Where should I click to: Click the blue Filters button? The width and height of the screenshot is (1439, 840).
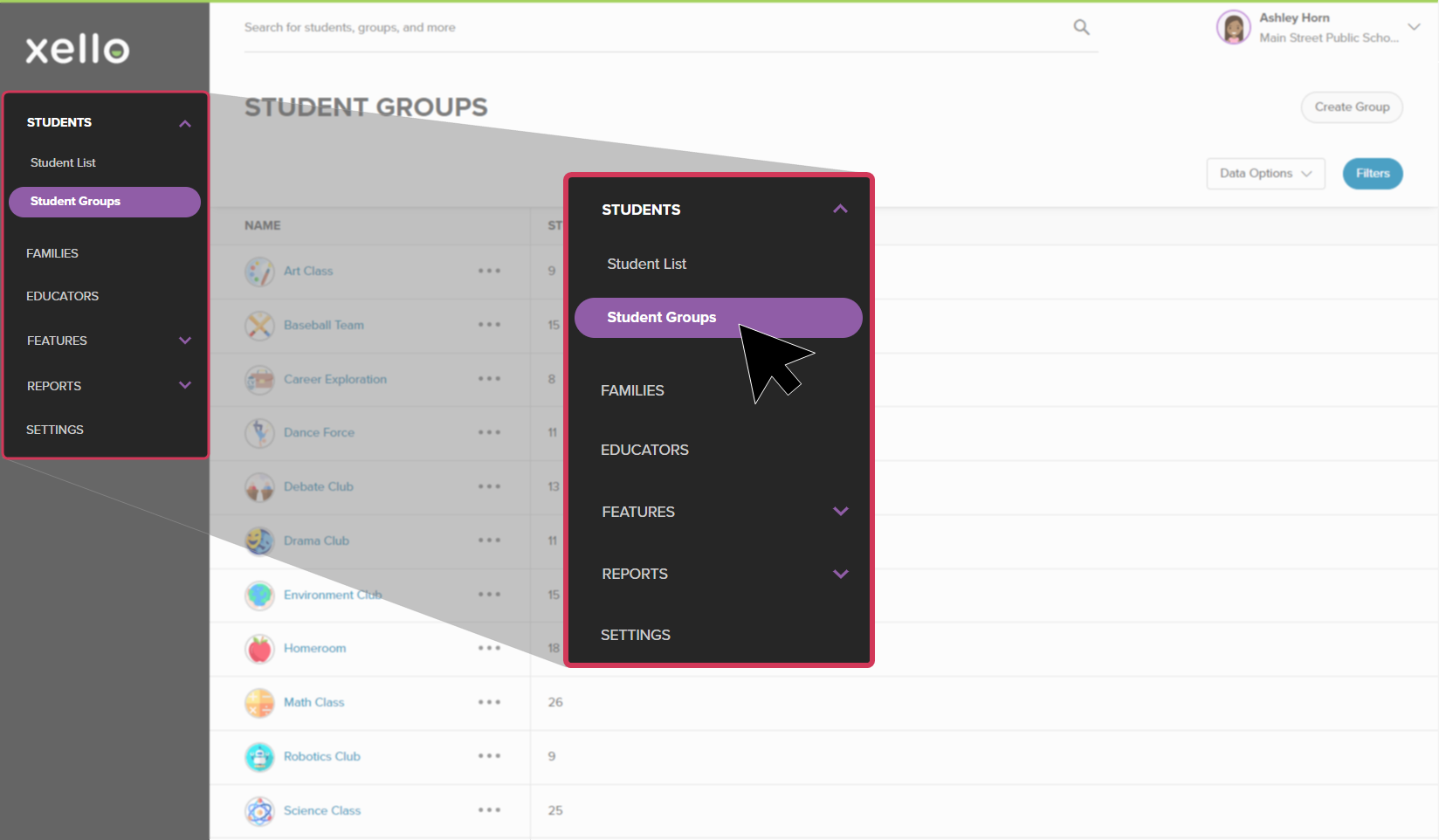point(1373,174)
